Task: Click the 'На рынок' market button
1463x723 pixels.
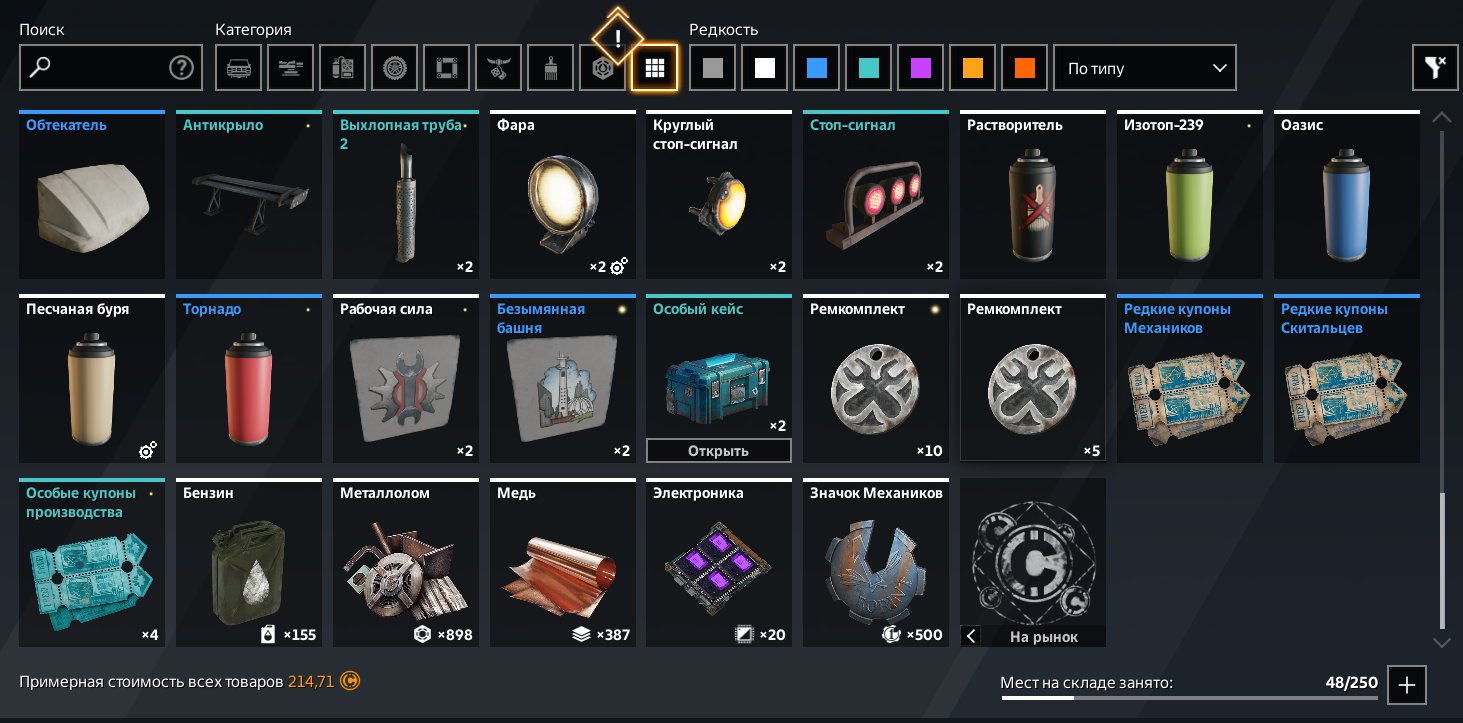Action: click(1044, 636)
